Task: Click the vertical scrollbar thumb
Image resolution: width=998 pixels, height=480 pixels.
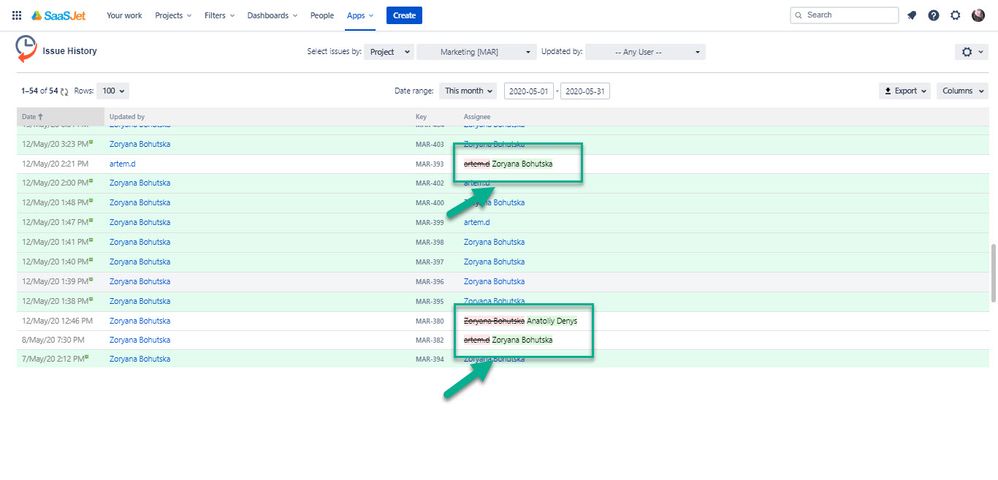Action: click(x=993, y=273)
